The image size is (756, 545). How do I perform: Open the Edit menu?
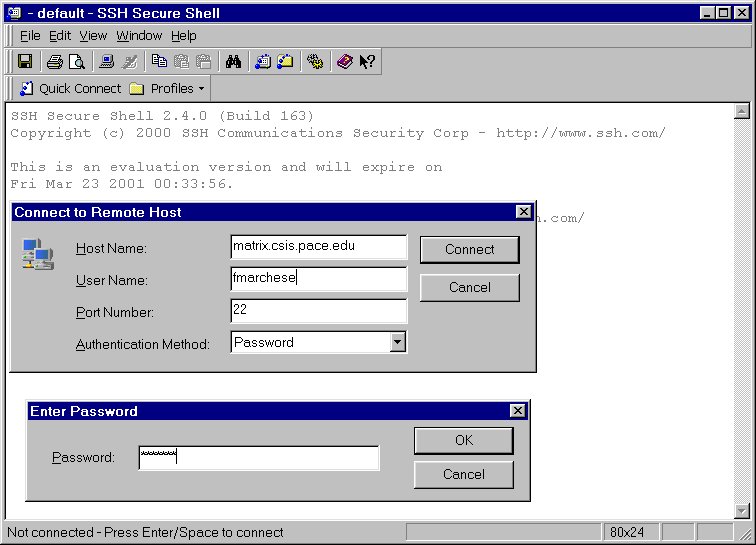click(x=60, y=36)
